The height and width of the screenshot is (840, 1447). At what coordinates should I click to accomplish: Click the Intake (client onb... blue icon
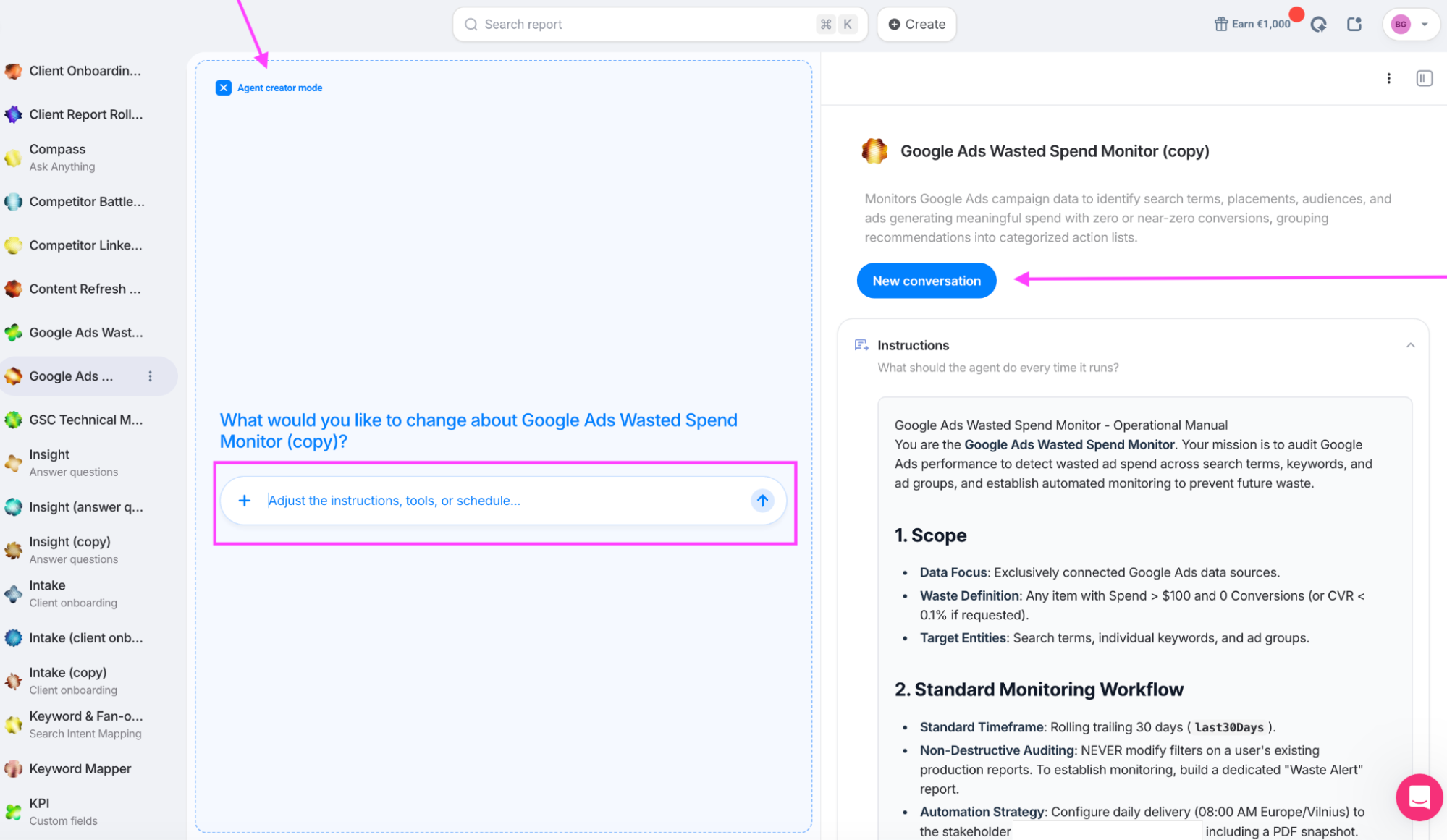pos(13,637)
